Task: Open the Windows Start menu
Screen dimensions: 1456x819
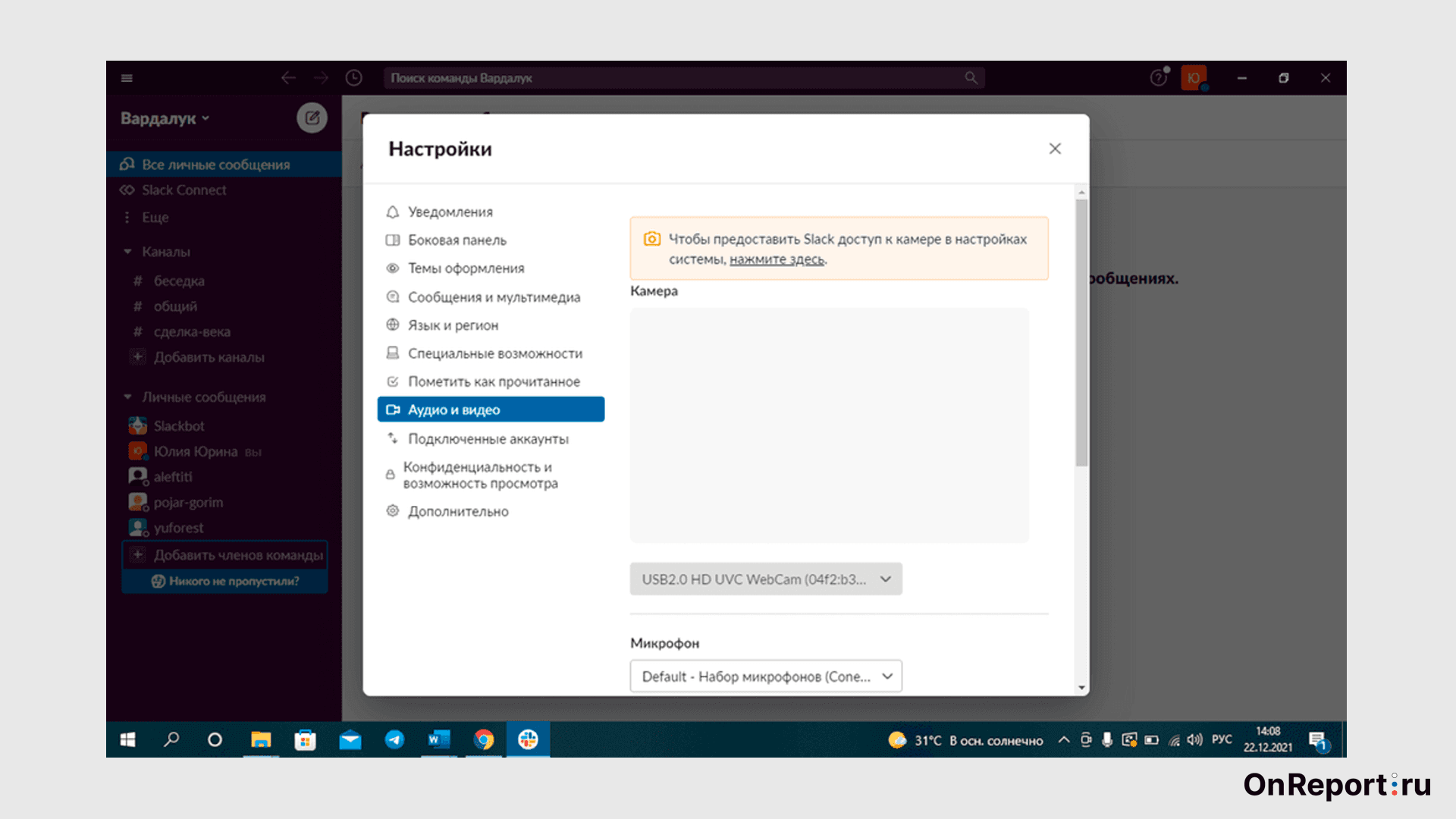Action: coord(127,739)
